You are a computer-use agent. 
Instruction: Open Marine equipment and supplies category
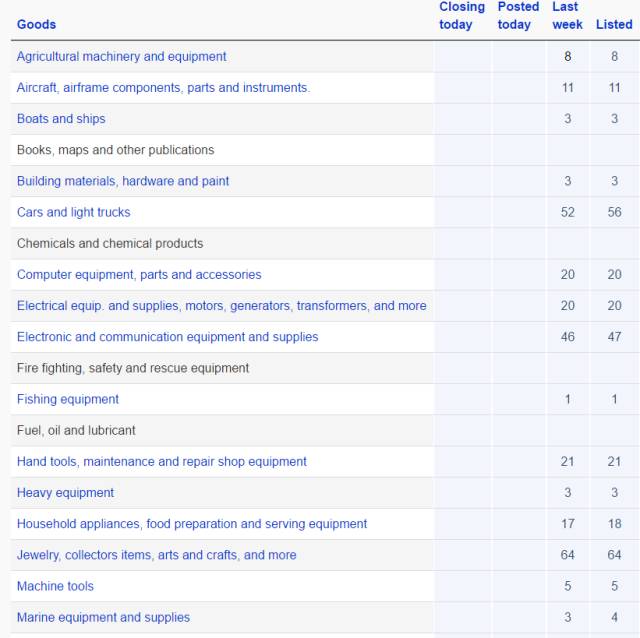[103, 618]
